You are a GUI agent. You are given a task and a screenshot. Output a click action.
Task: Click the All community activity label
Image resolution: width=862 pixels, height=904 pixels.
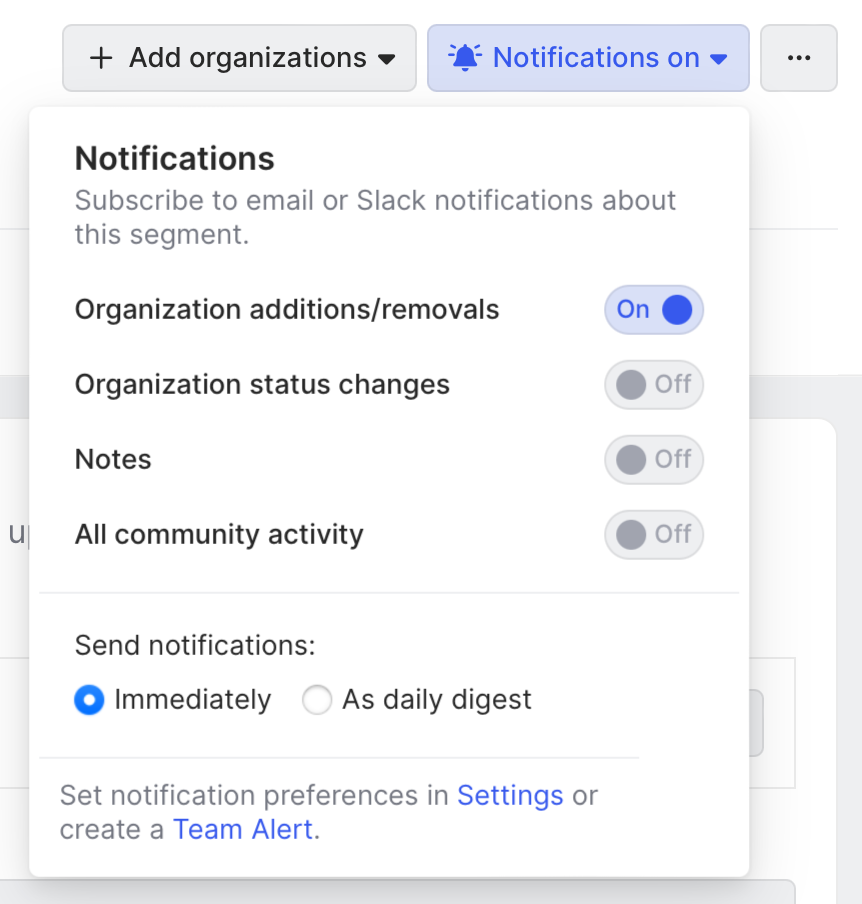(219, 535)
